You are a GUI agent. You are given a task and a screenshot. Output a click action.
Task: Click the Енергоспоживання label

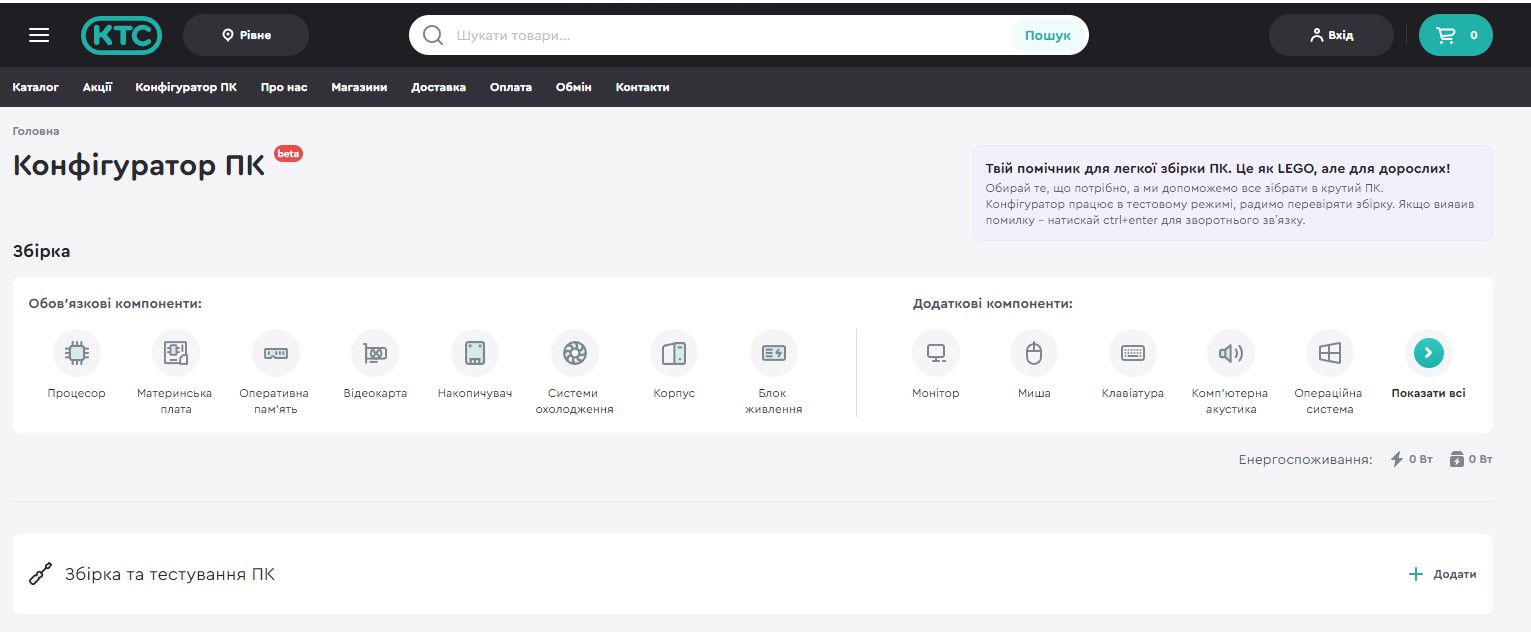pyautogui.click(x=1305, y=459)
